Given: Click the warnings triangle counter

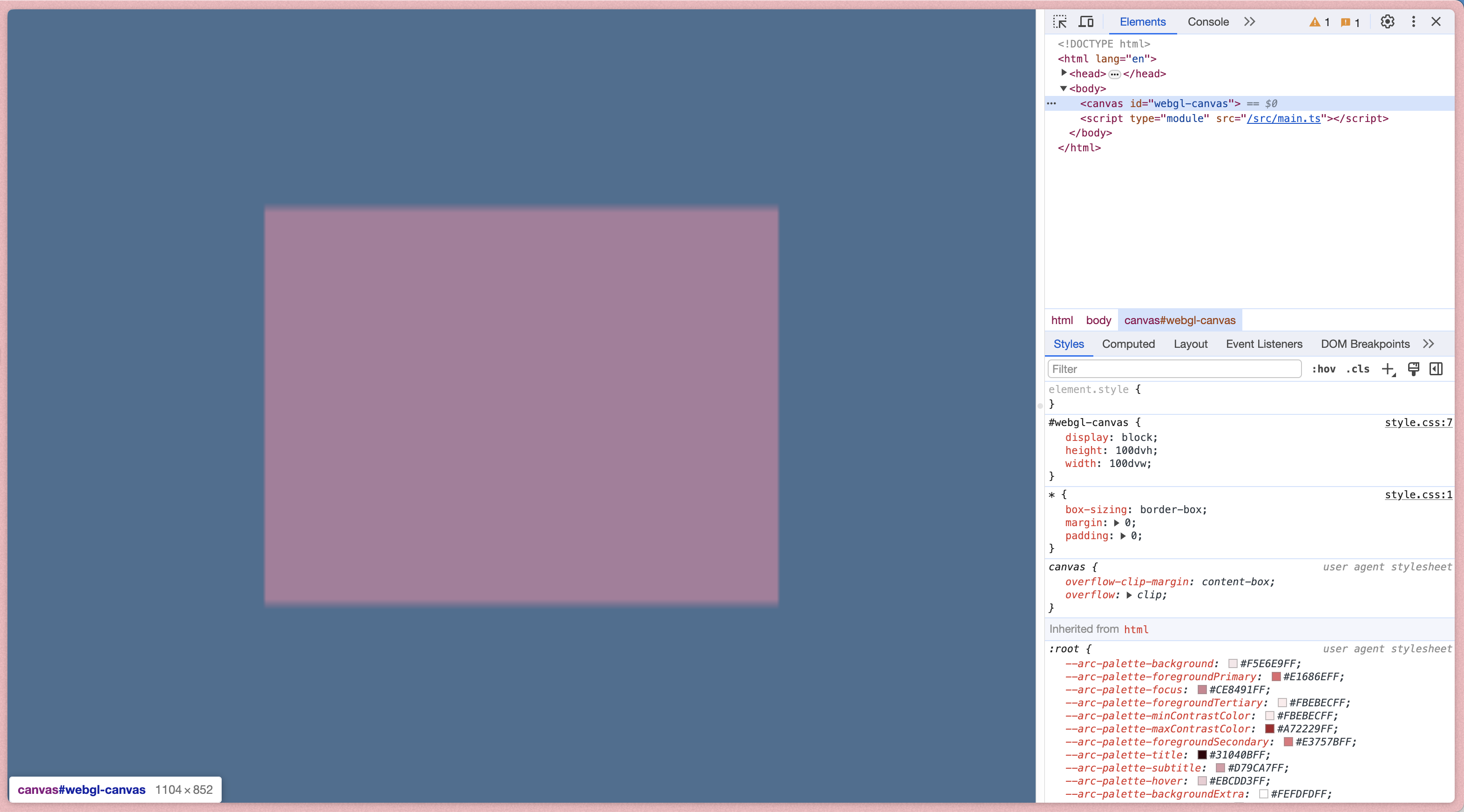Looking at the screenshot, I should coord(1320,22).
